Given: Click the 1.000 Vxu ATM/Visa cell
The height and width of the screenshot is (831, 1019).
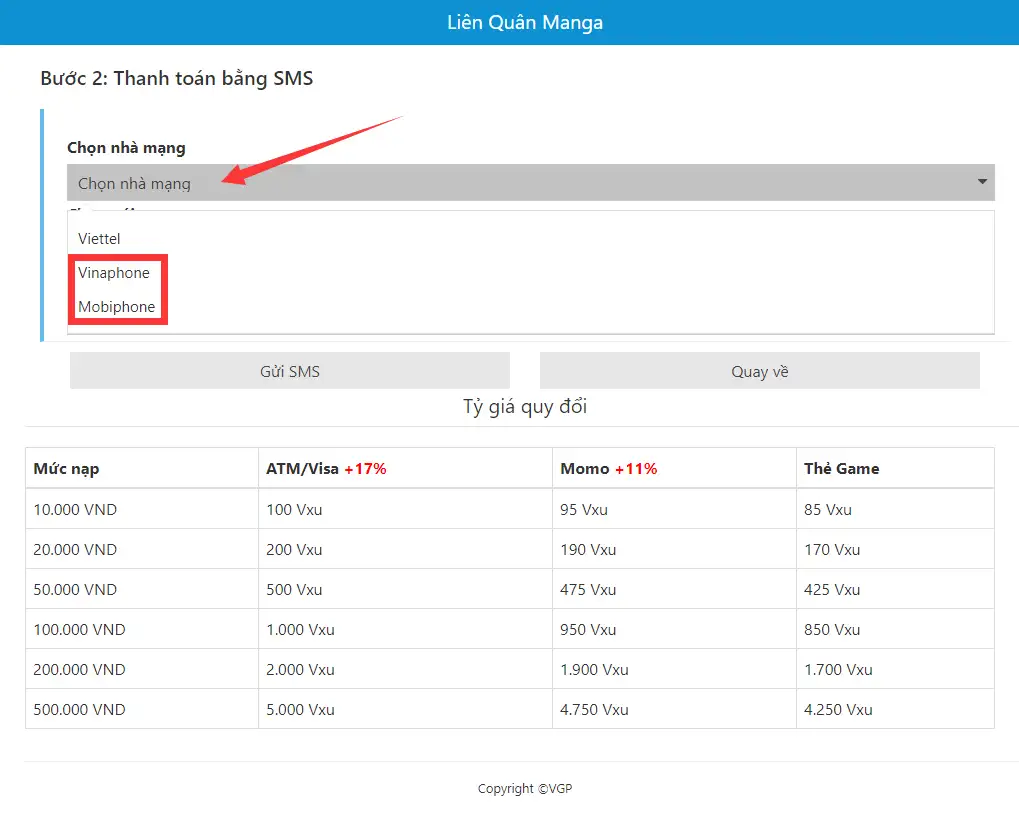Looking at the screenshot, I should click(406, 629).
